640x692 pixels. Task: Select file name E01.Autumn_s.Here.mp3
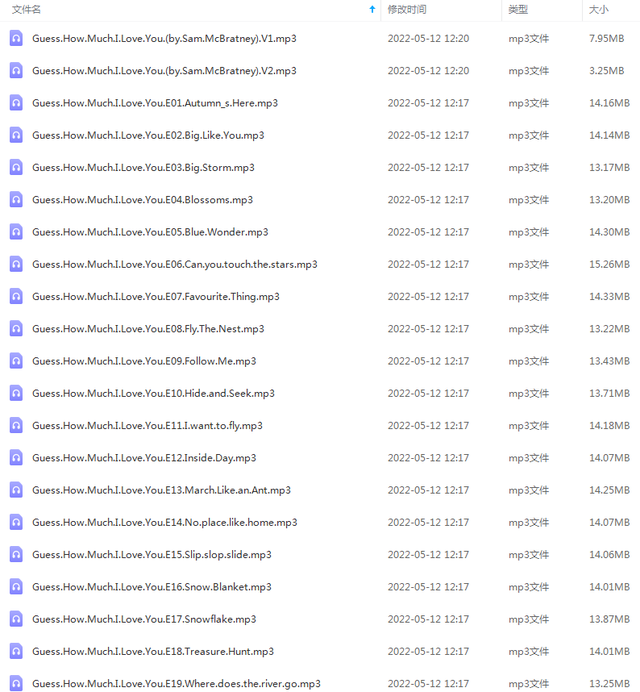(x=155, y=103)
